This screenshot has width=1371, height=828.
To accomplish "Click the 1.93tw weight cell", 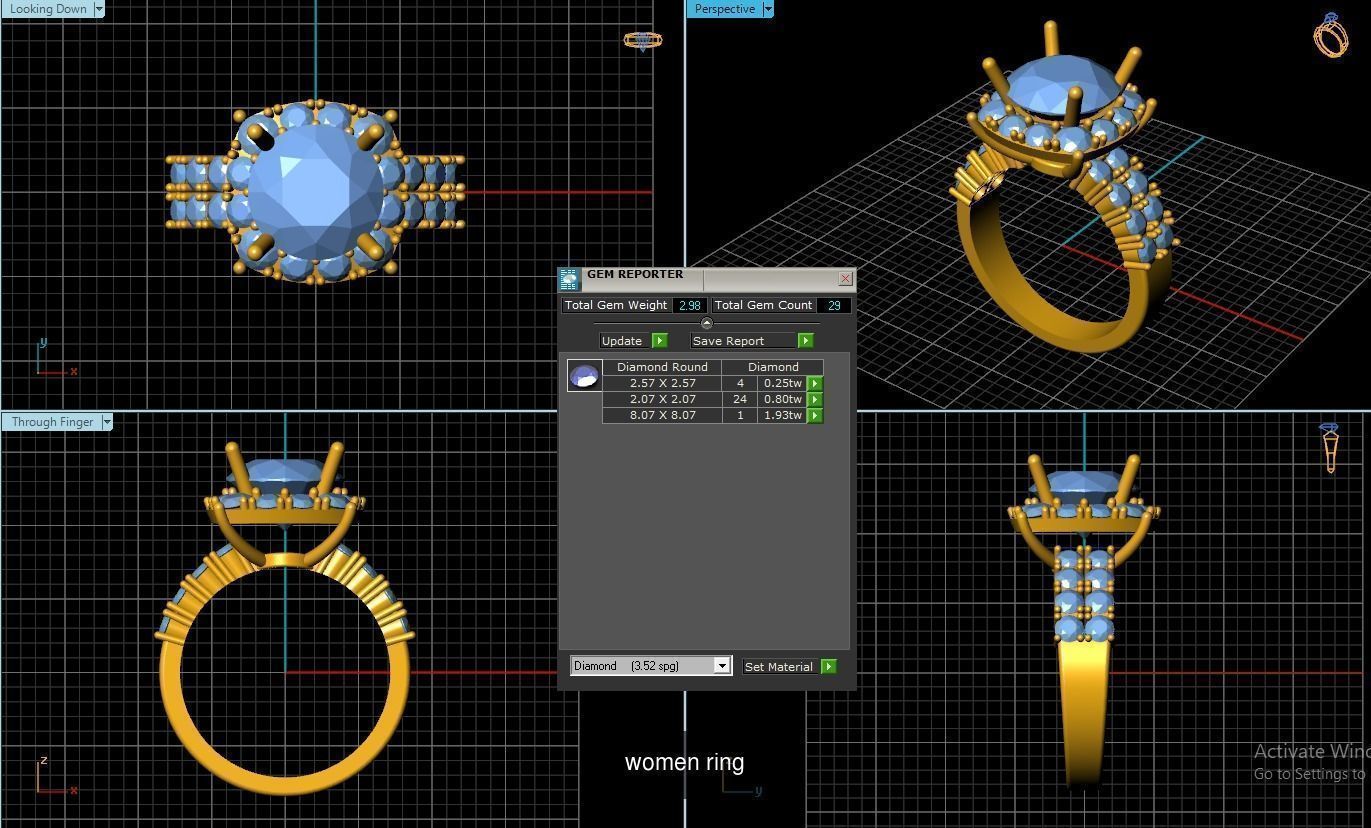I will [x=782, y=415].
